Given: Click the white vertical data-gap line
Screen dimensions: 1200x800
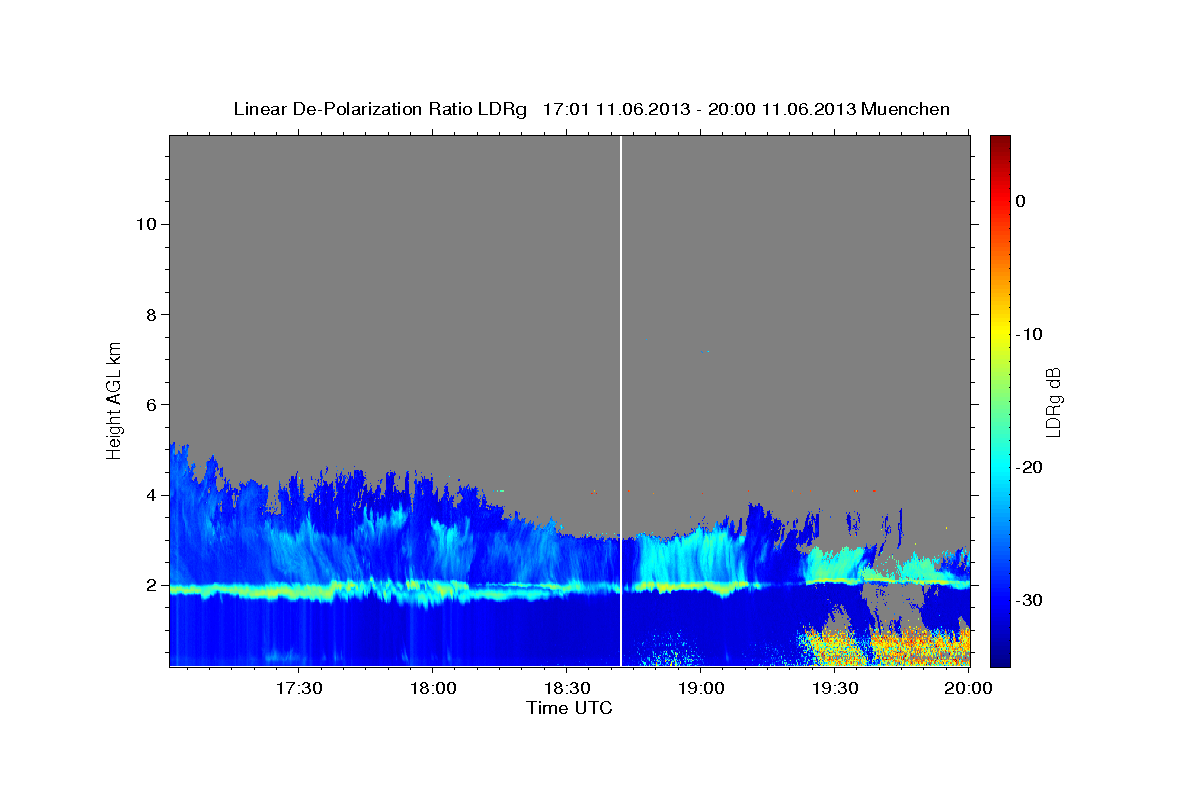Looking at the screenshot, I should (621, 400).
